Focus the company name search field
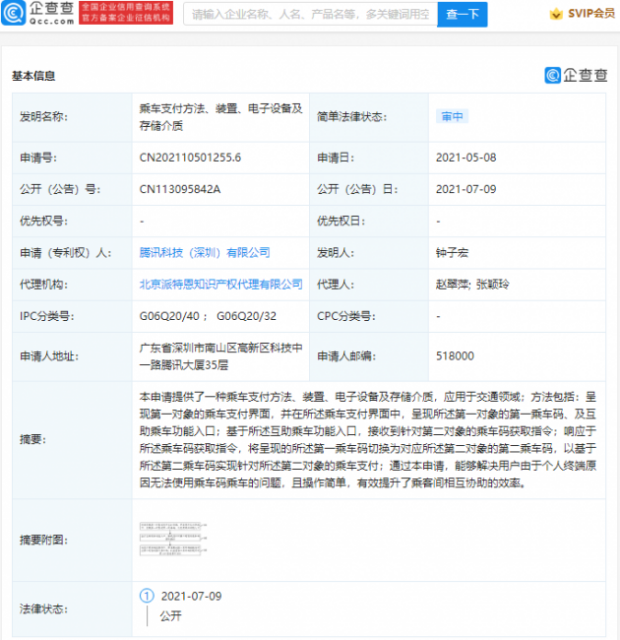Screen dimensions: 620x640 [311, 14]
